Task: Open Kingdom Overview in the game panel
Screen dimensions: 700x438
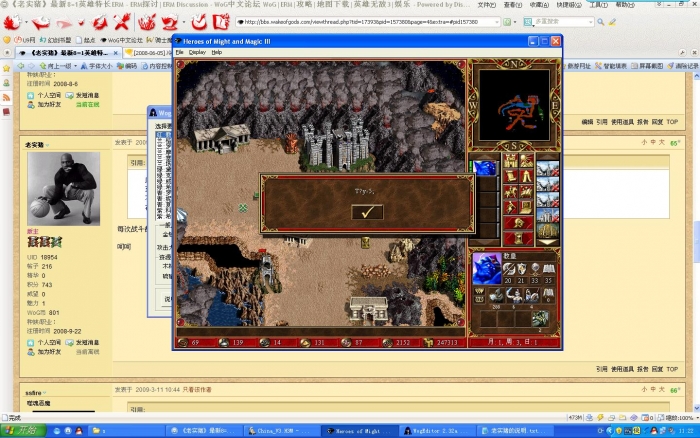Action: tap(510, 160)
